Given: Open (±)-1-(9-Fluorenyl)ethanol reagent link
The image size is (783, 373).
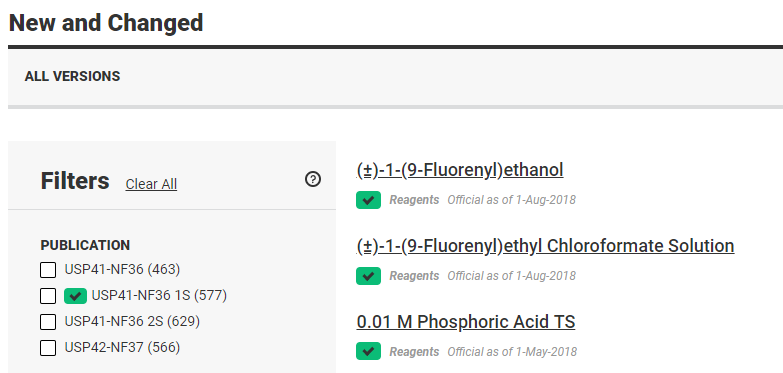Looking at the screenshot, I should (460, 170).
